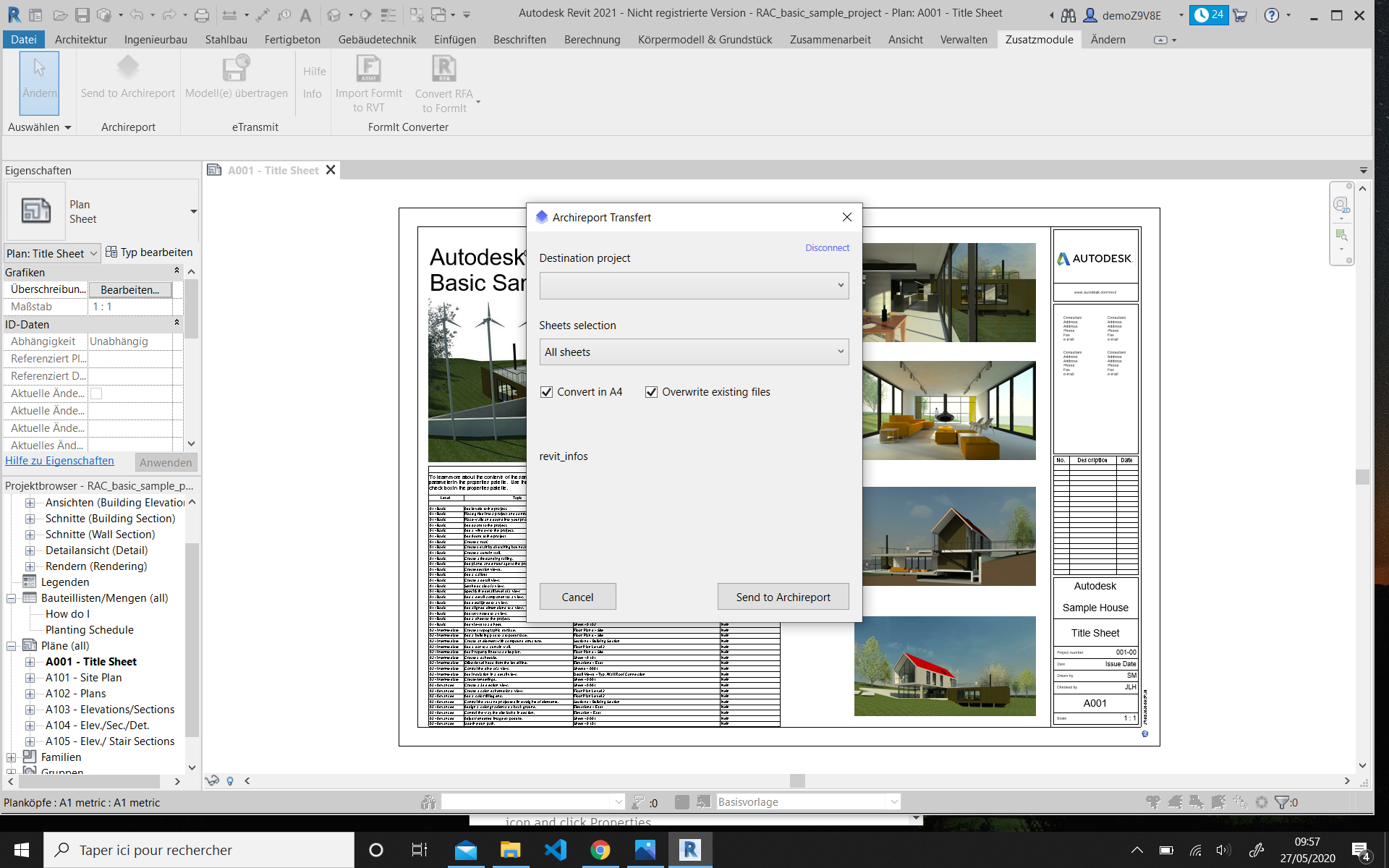Click the Windows taskbar search field
The height and width of the screenshot is (868, 1389).
(199, 850)
